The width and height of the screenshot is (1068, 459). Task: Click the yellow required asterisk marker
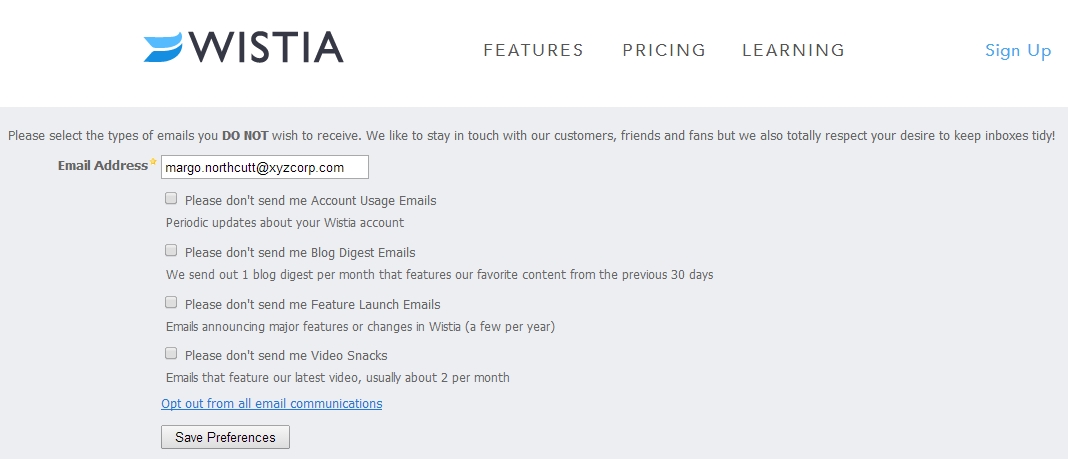point(153,163)
